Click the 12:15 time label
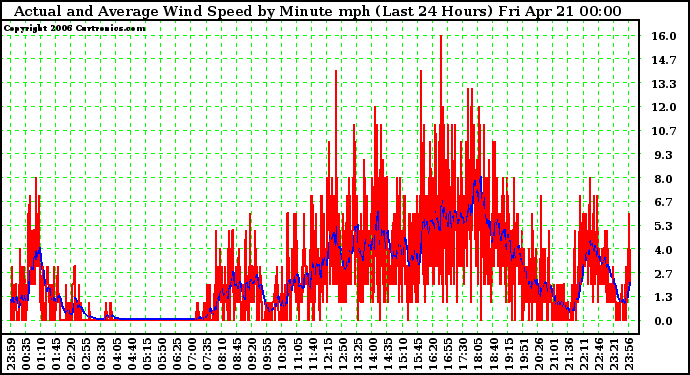Screen dimensions: 690x375 point(327,354)
